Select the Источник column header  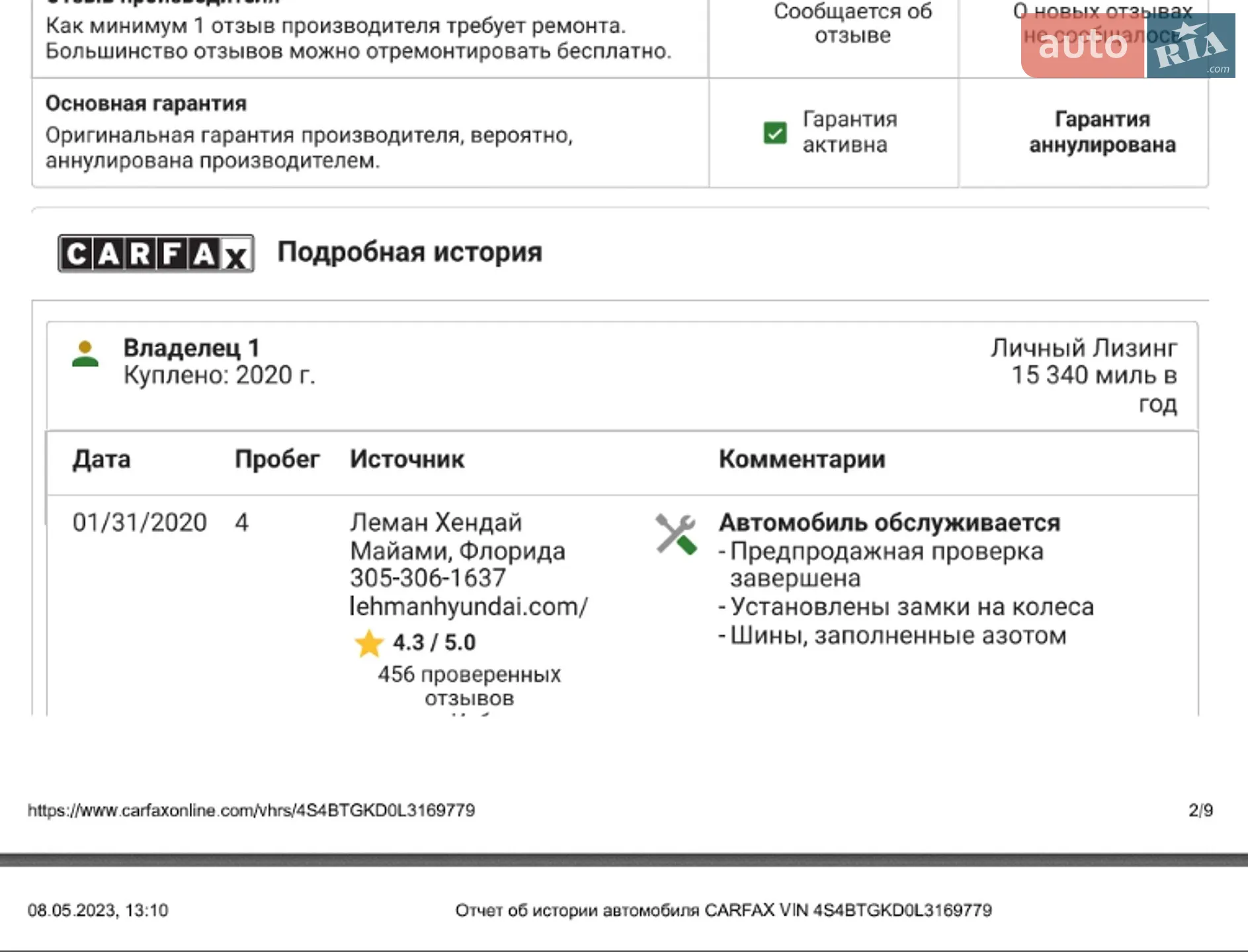click(407, 459)
